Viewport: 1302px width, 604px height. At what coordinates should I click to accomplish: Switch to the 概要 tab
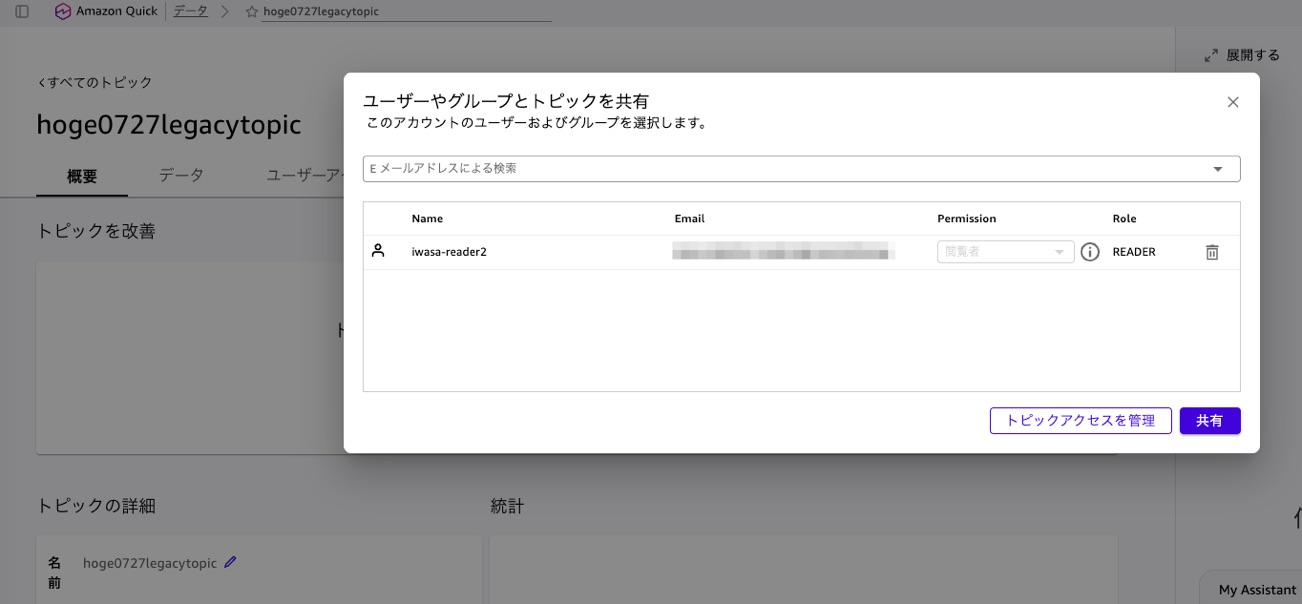[x=82, y=176]
